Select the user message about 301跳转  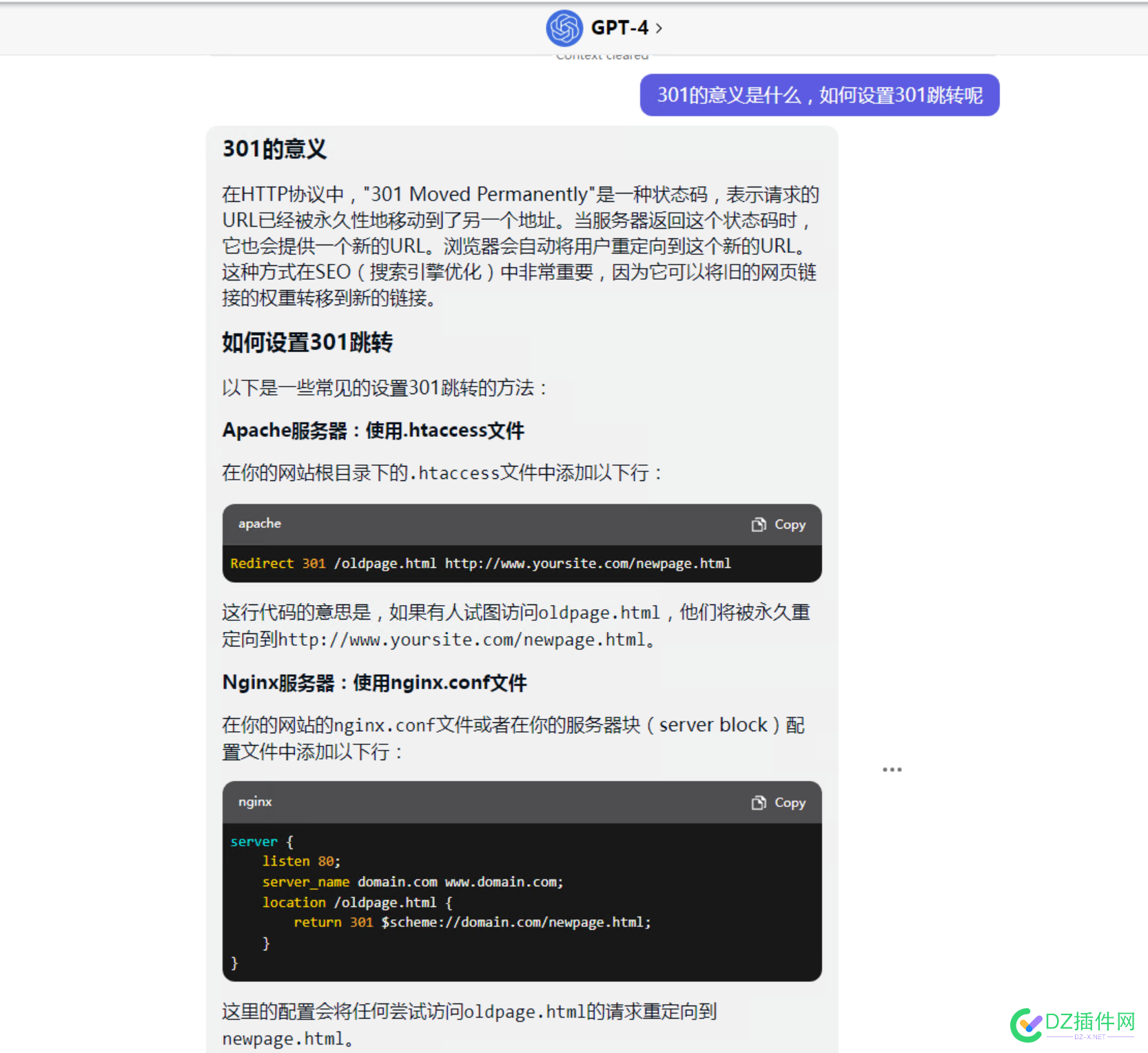[x=819, y=95]
